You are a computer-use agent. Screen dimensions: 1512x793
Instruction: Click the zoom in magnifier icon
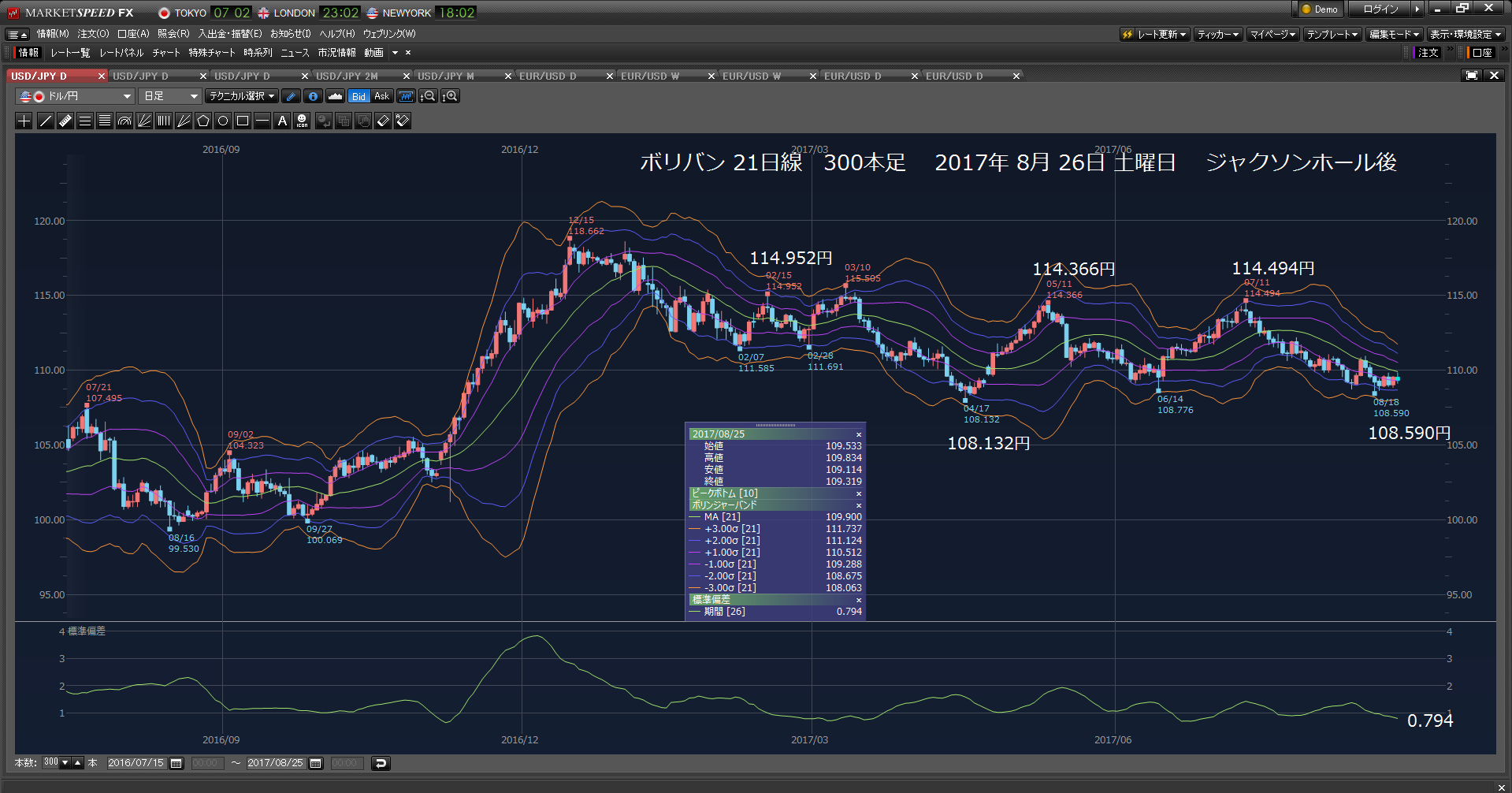(x=451, y=96)
